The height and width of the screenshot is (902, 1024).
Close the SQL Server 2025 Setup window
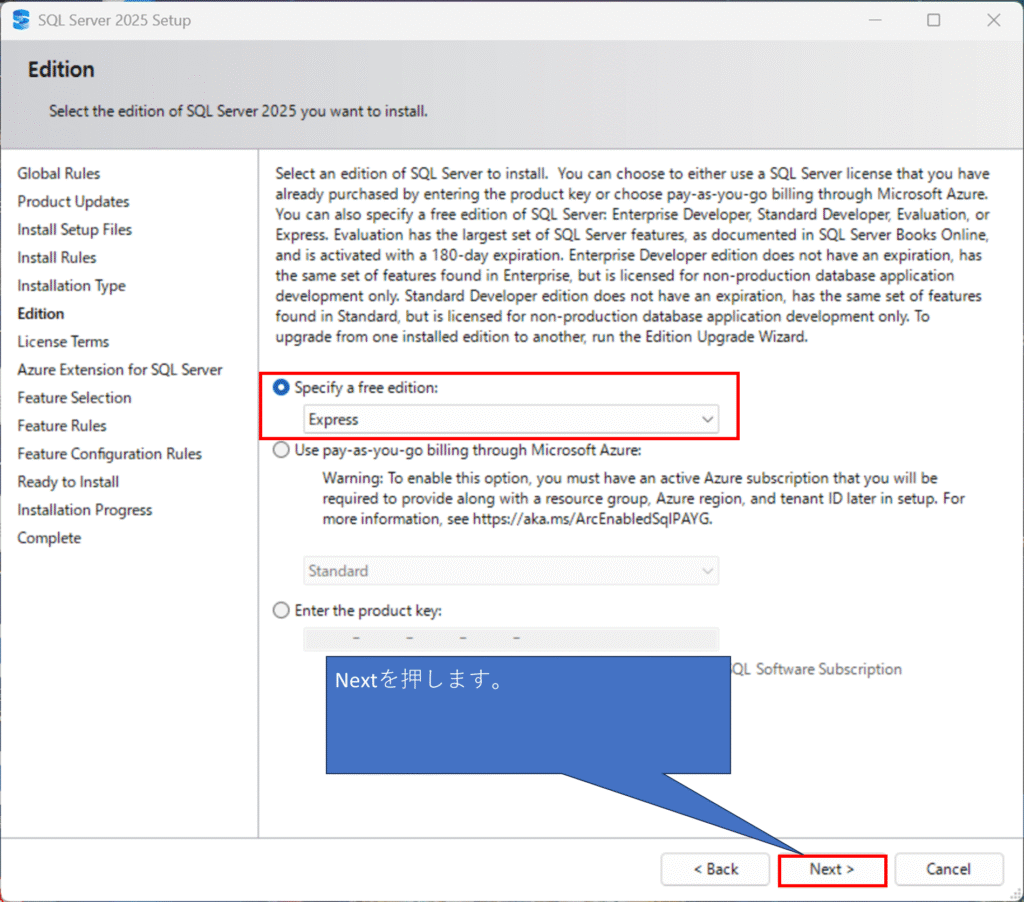point(993,20)
